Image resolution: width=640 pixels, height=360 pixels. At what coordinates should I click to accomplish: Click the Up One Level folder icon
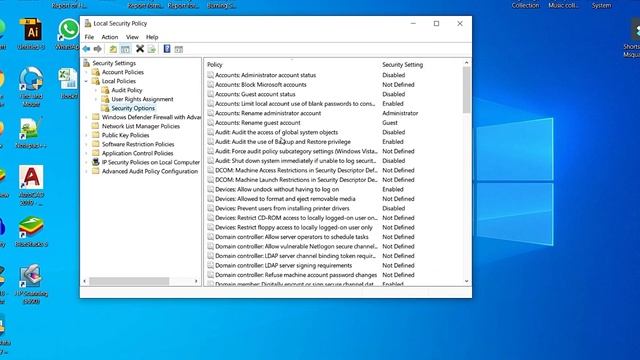[x=113, y=49]
